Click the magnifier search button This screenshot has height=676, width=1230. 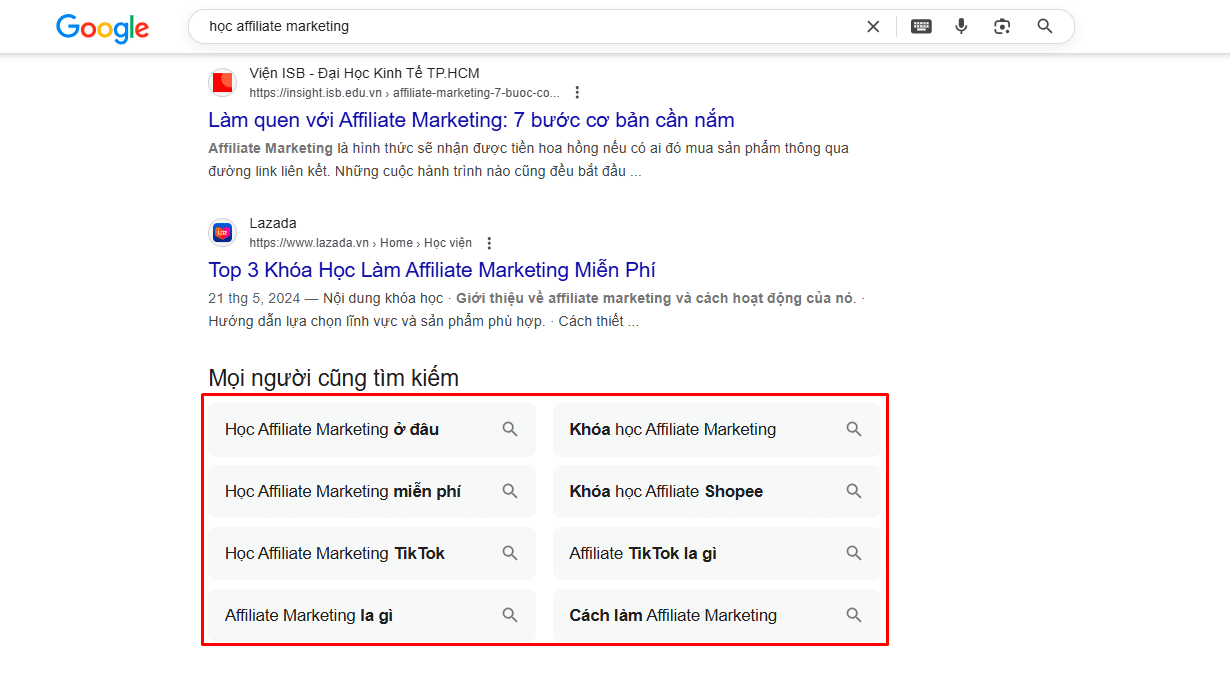pos(1045,27)
